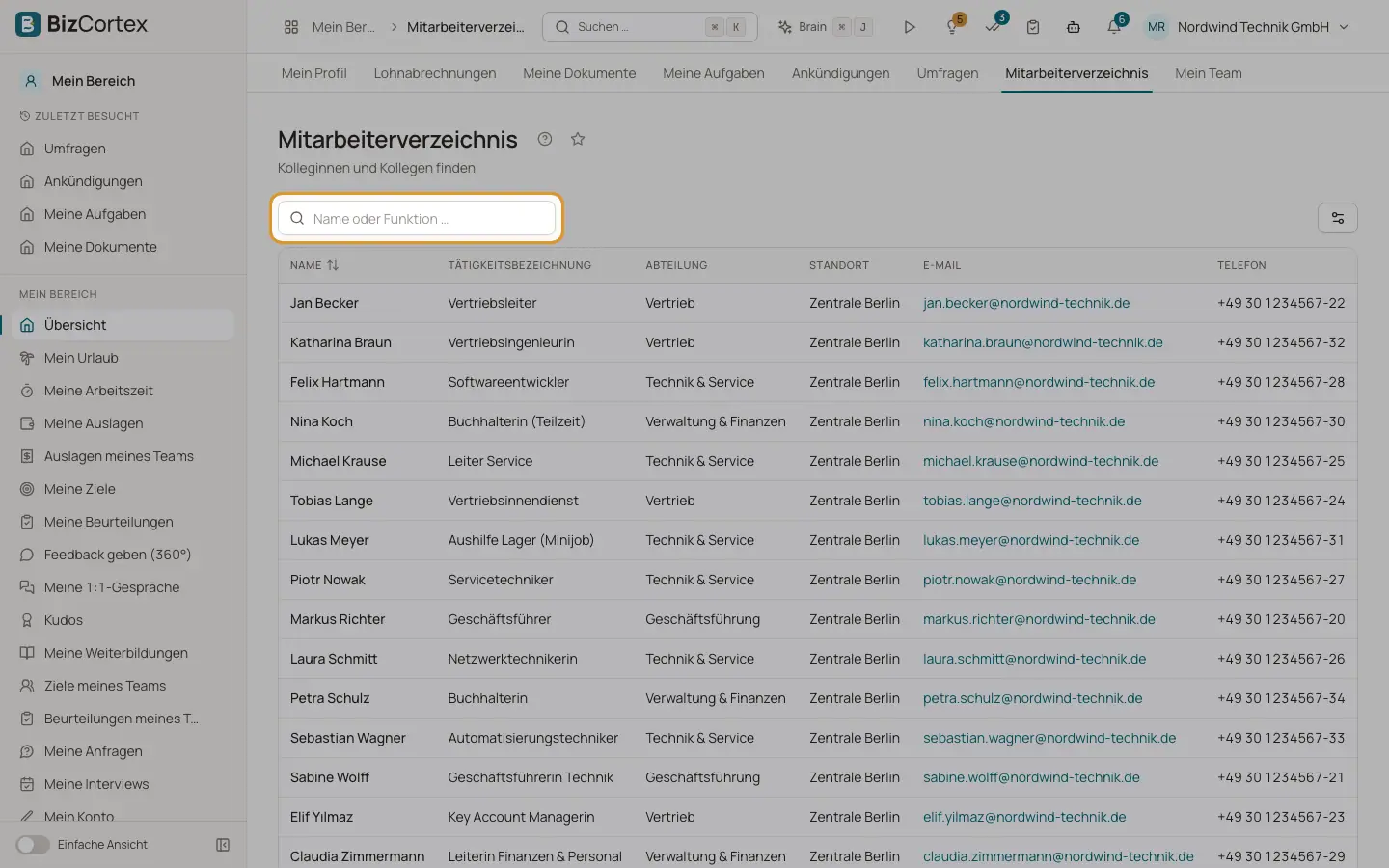Mark Mitarbeiterverzeichnis as favorite with star
Image resolution: width=1389 pixels, height=868 pixels.
pos(578,139)
